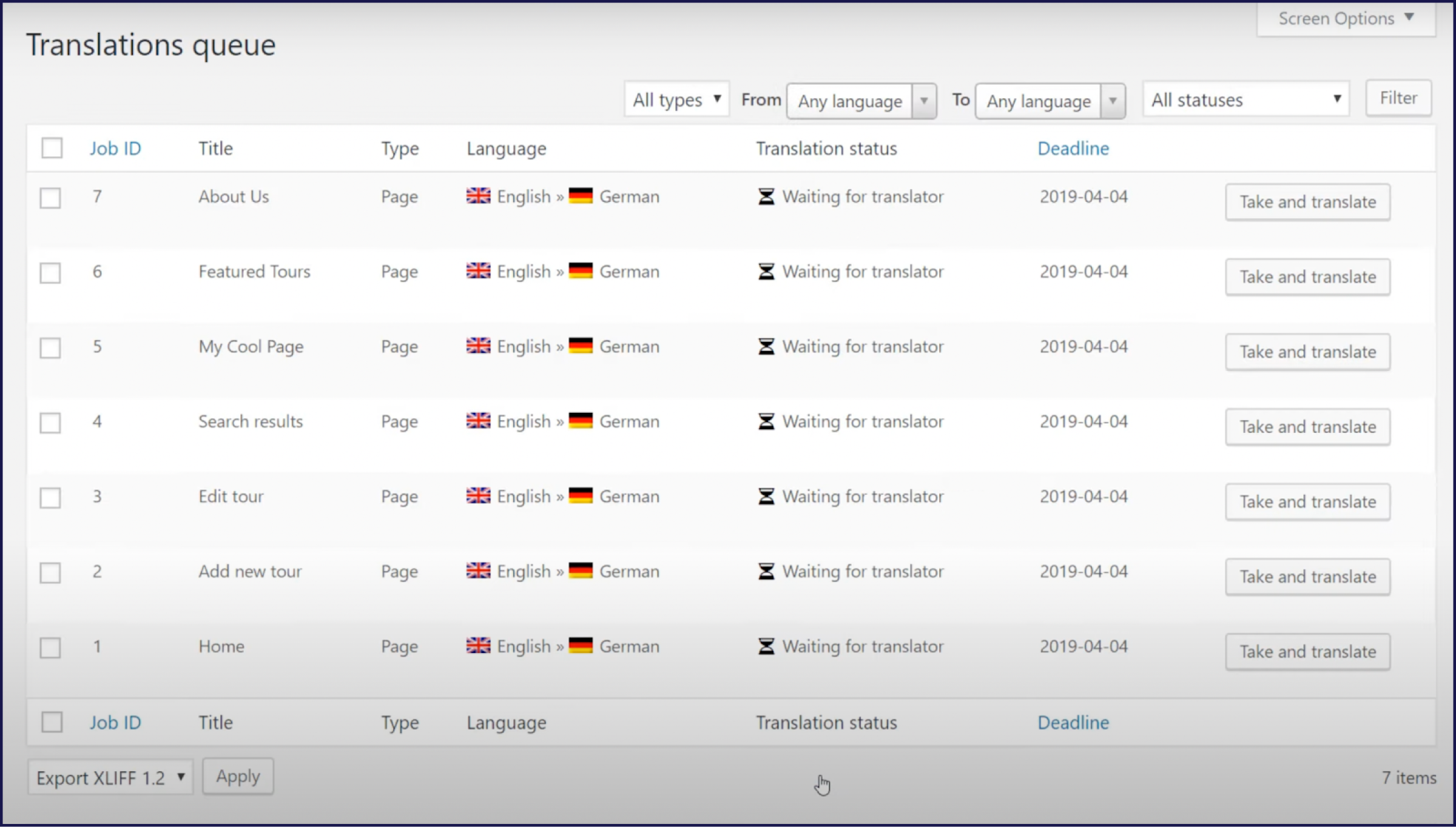Screen dimensions: 1456x827
Task: Check the select-all box in table header
Action: (x=52, y=148)
